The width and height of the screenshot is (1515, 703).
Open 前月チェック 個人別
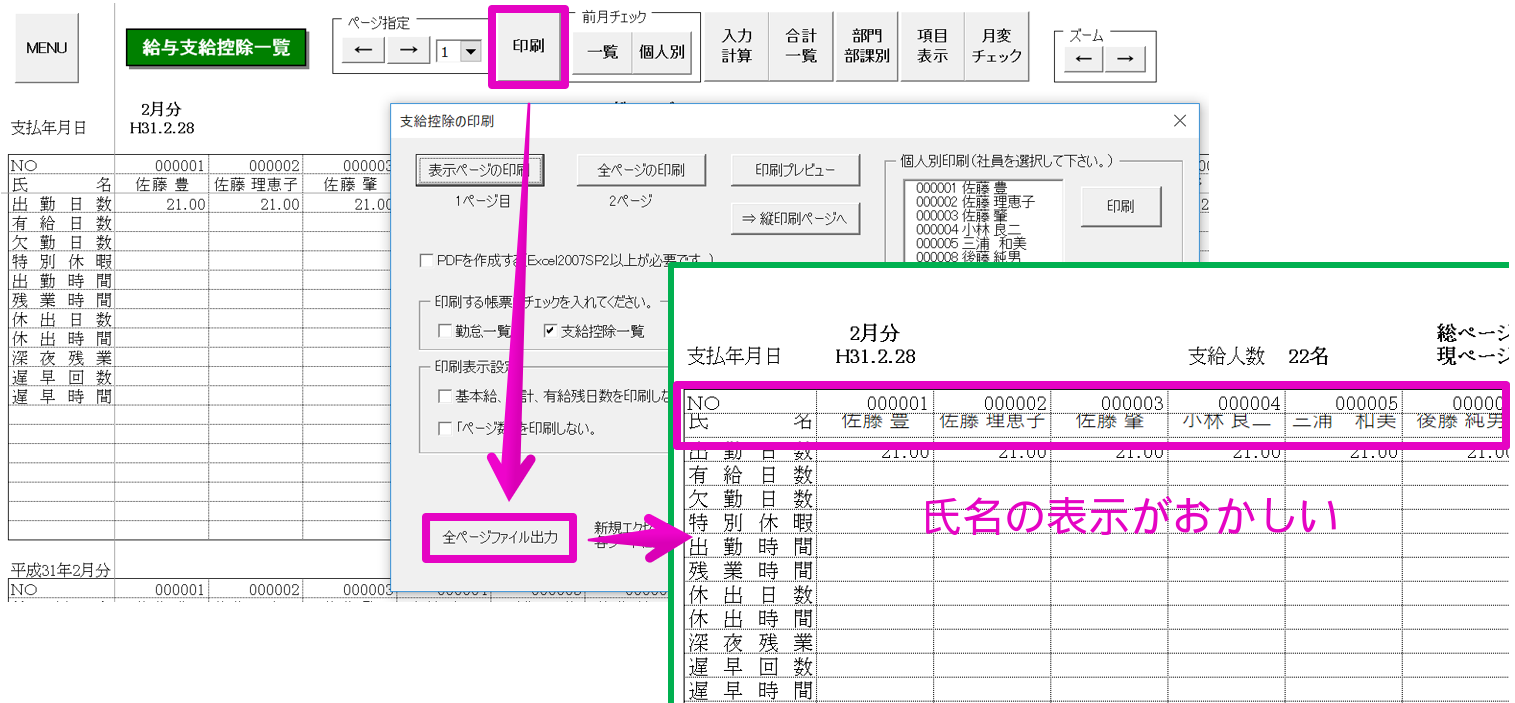tap(661, 53)
